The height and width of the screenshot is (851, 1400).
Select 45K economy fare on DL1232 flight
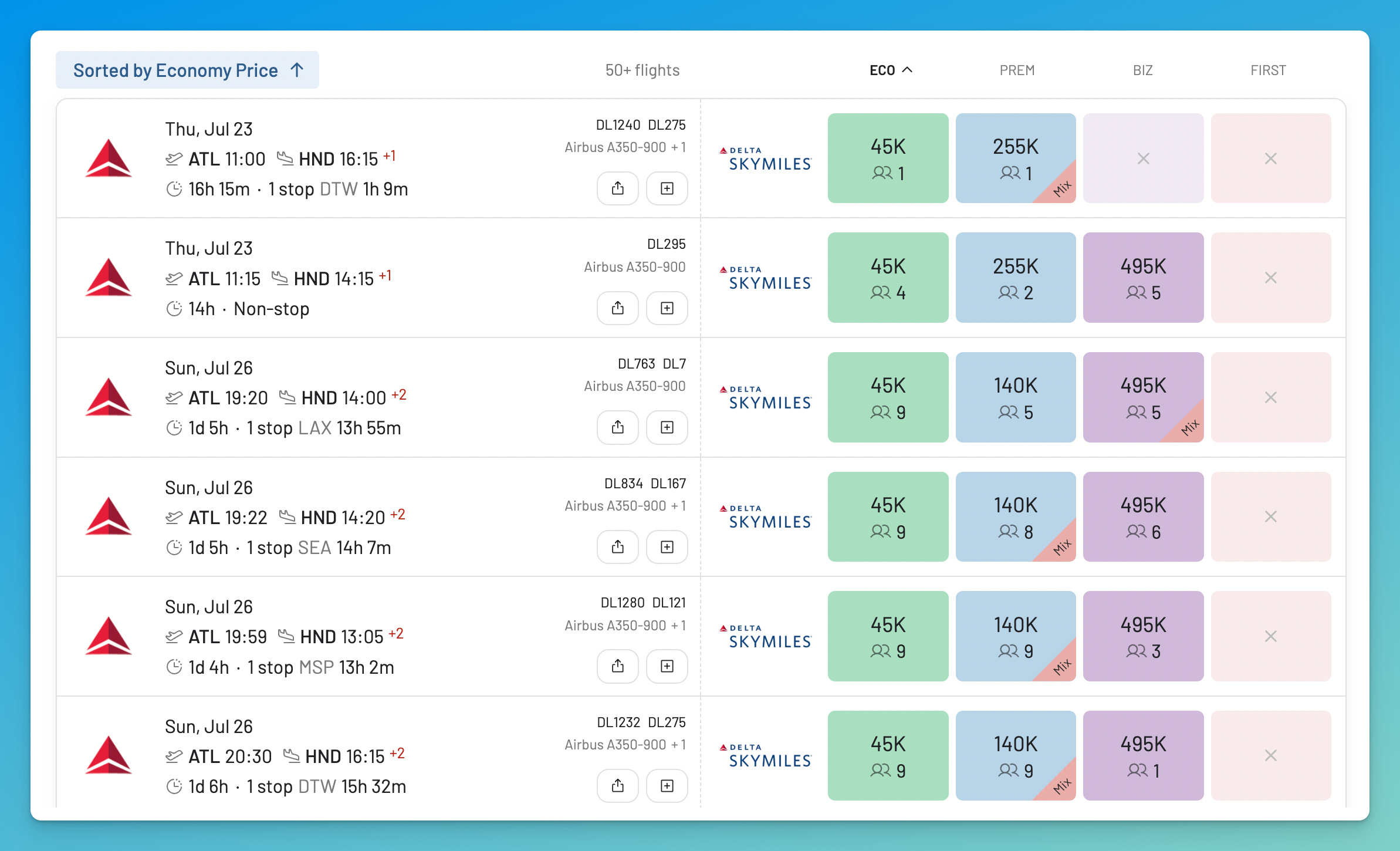[x=888, y=755]
